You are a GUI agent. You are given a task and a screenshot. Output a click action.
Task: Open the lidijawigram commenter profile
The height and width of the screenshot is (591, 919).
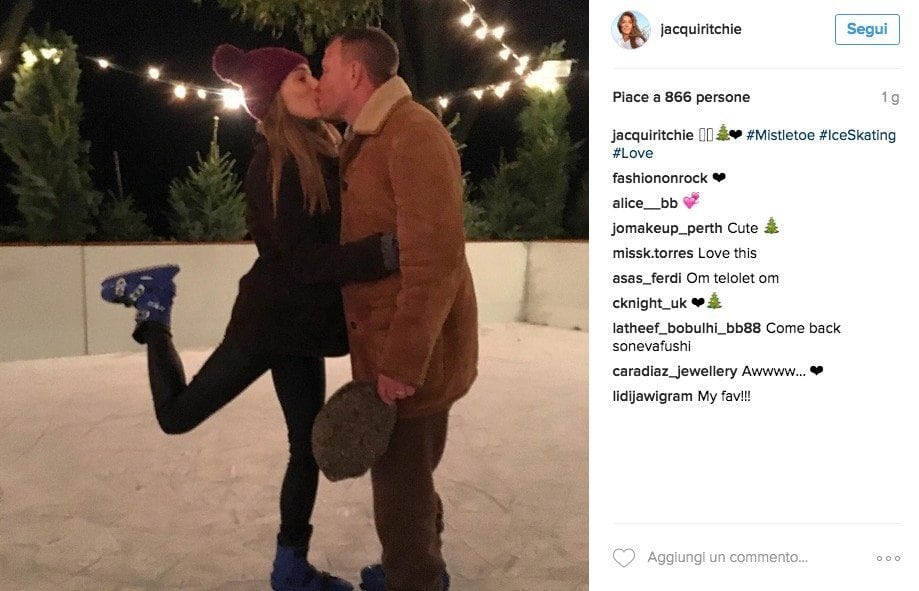[652, 396]
